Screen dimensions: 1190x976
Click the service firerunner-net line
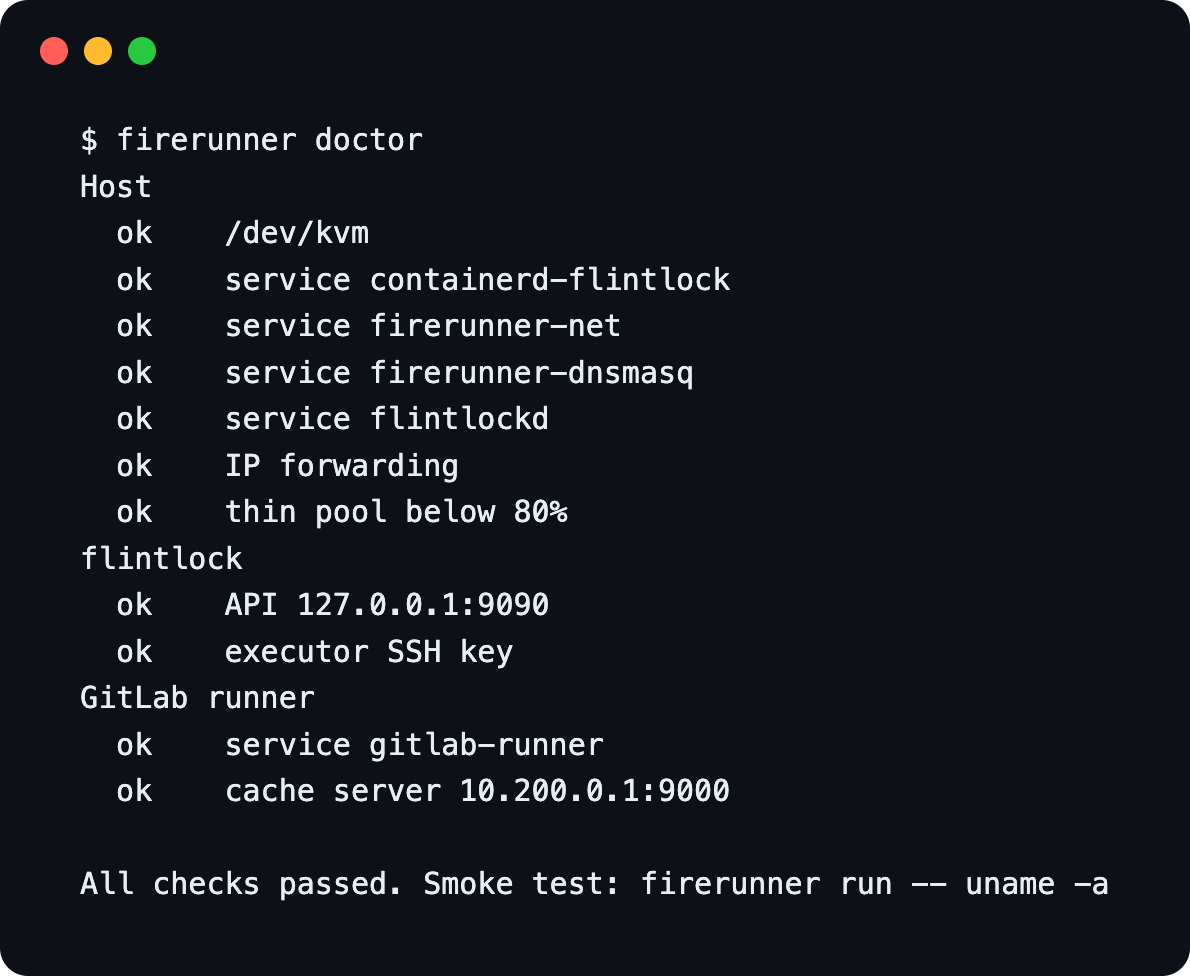[x=369, y=326]
